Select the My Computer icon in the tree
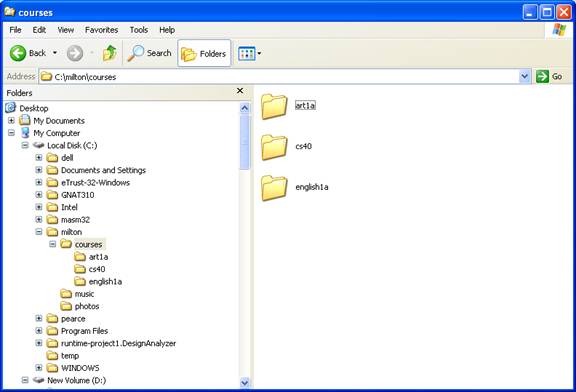The height and width of the screenshot is (392, 576). [25, 133]
